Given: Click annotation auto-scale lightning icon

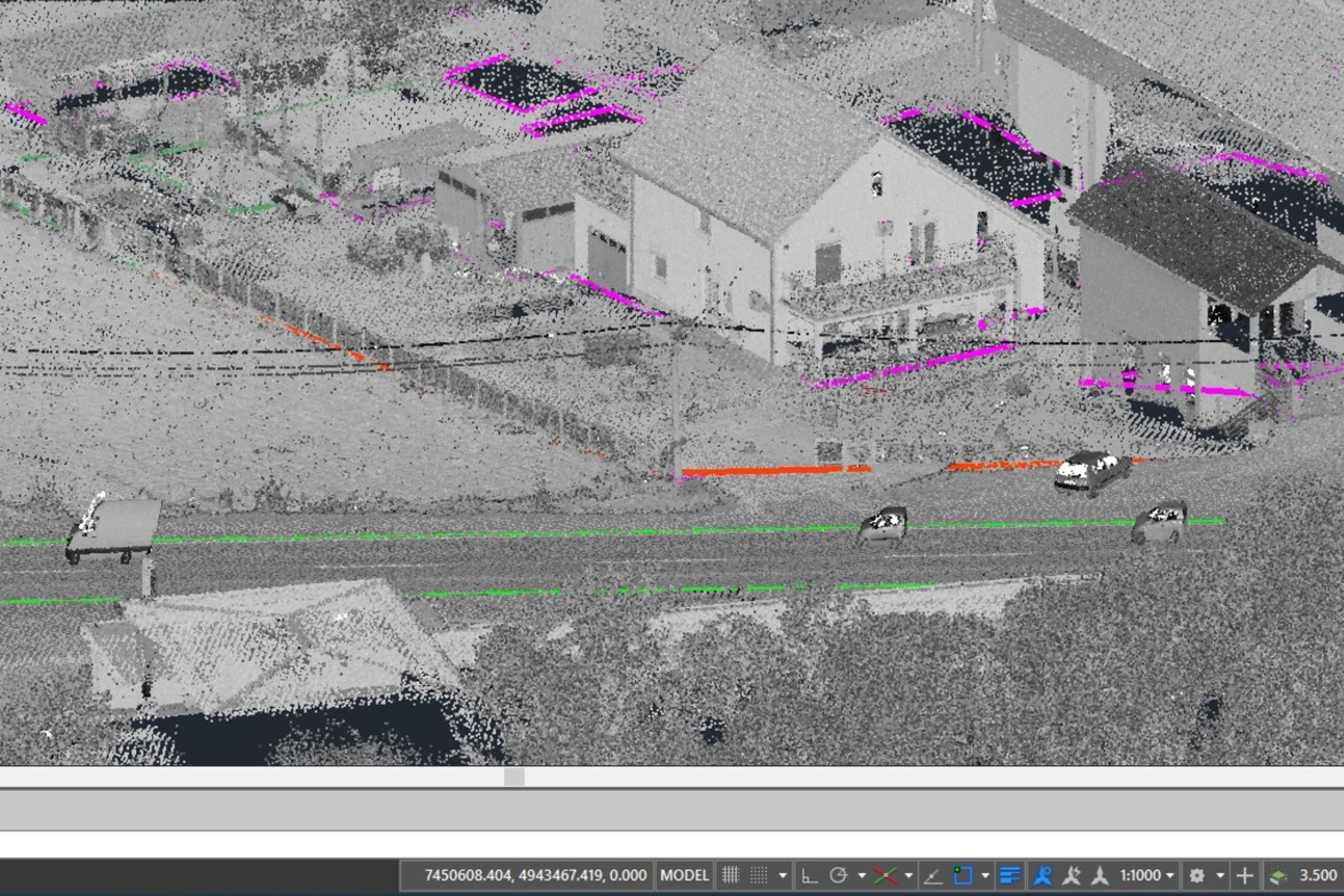Looking at the screenshot, I should click(1071, 875).
